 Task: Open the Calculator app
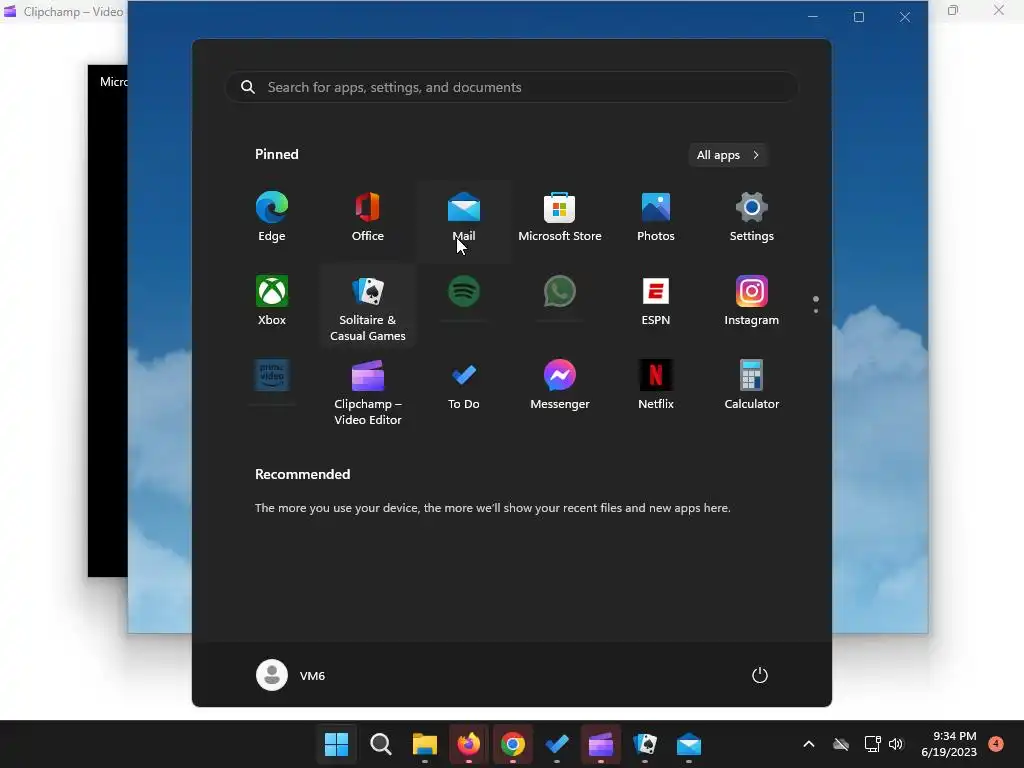pos(752,385)
